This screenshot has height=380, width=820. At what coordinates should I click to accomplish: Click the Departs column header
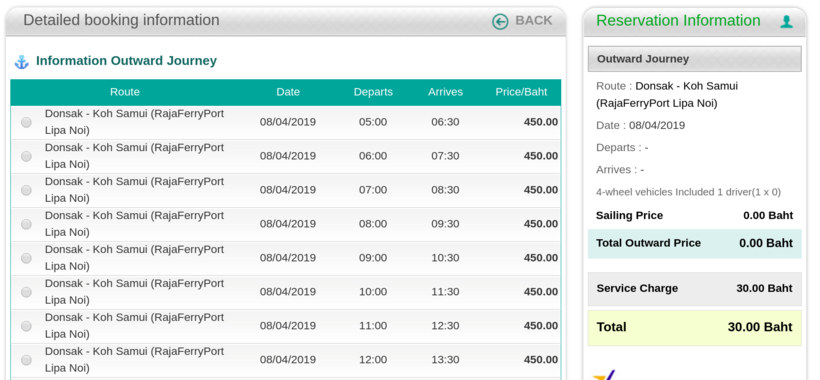373,92
